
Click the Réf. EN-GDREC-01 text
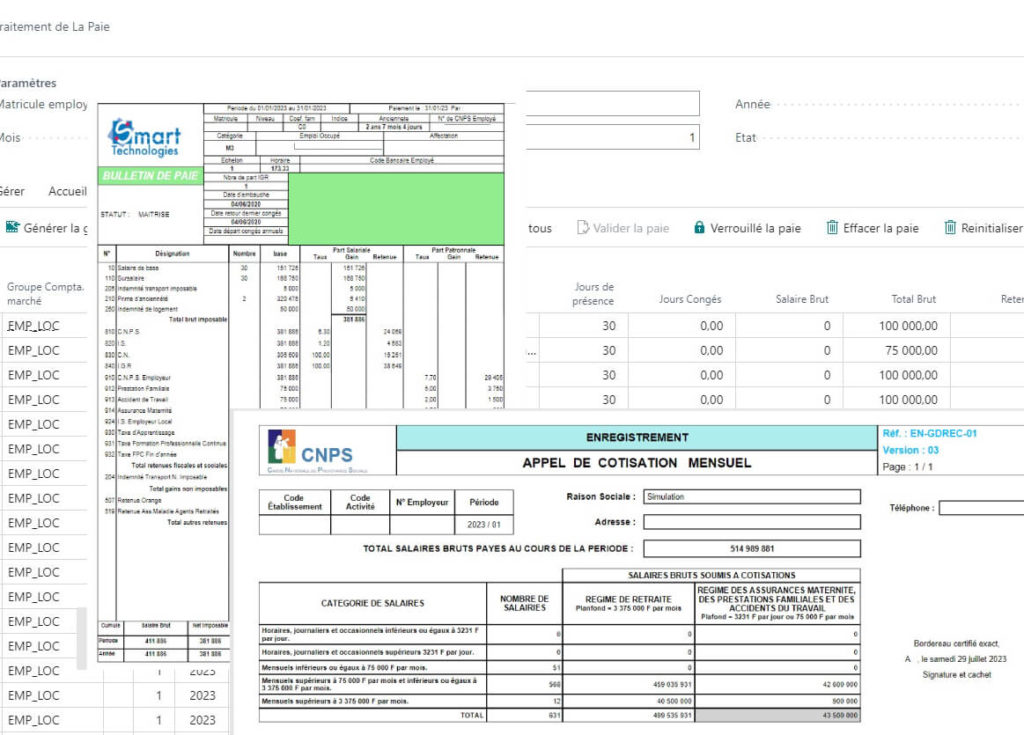click(x=930, y=433)
